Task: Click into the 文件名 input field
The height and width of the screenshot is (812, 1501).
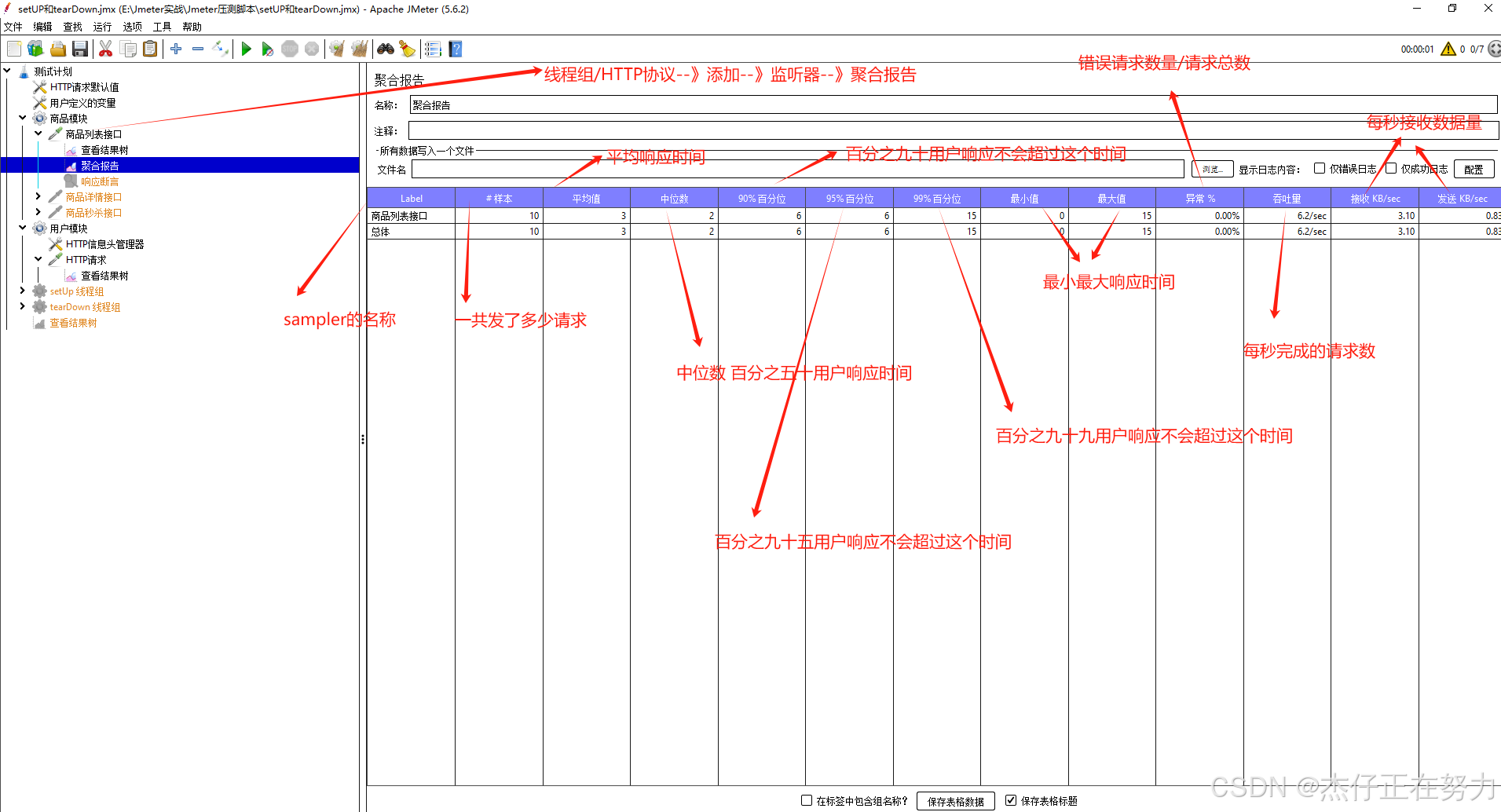Action: (x=797, y=169)
